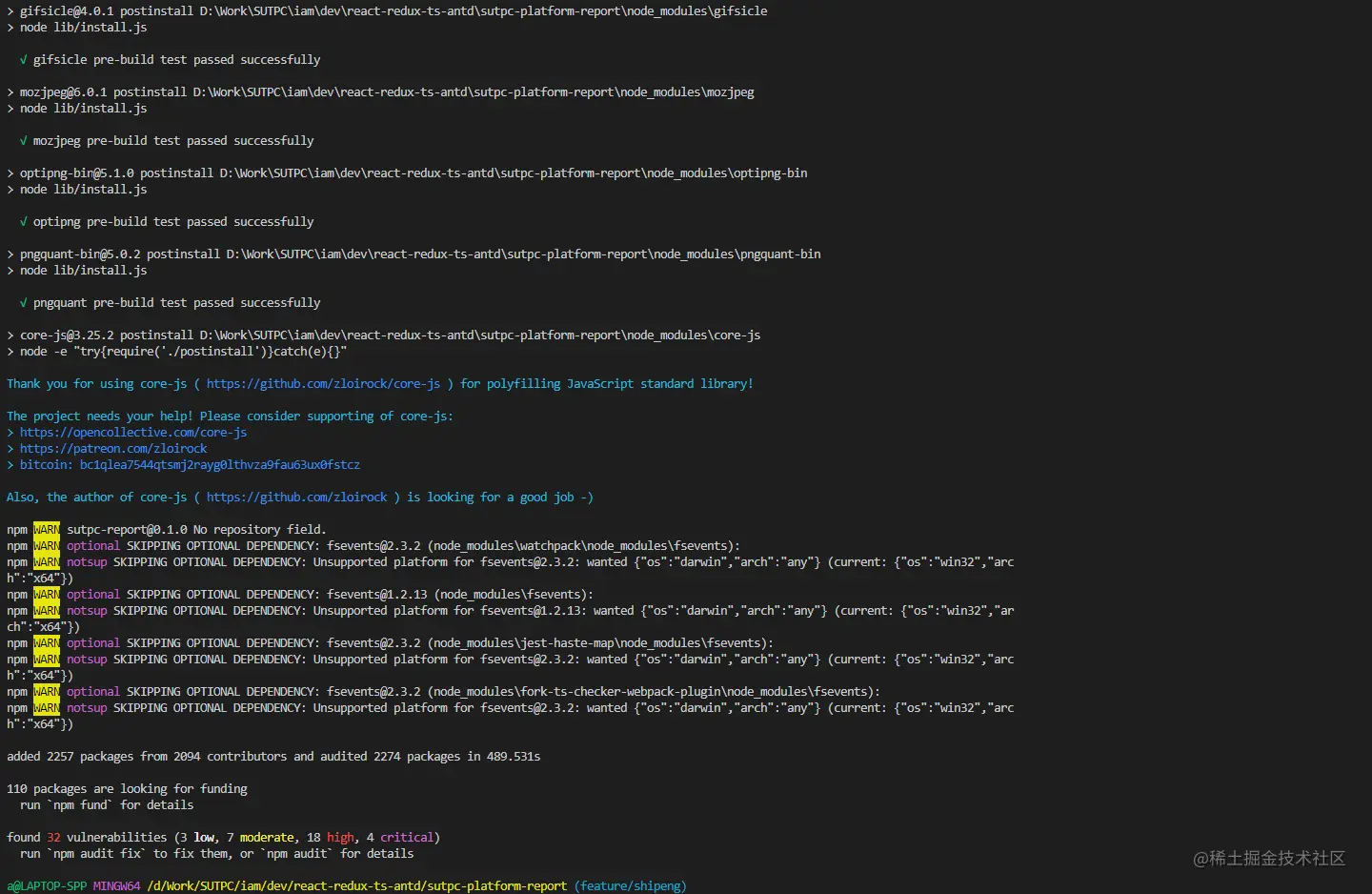Click the '4 critical' vulnerability count
Viewport: 1372px width, 894px height.
coord(400,838)
